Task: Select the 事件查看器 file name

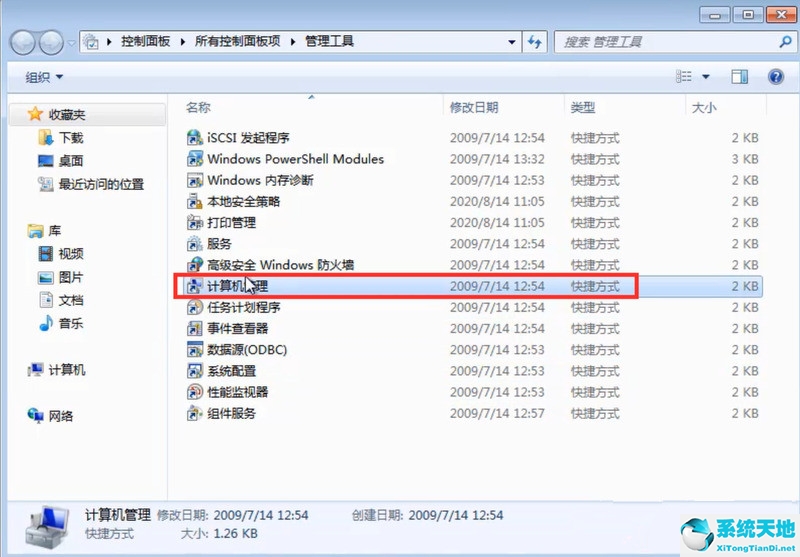Action: pyautogui.click(x=238, y=328)
